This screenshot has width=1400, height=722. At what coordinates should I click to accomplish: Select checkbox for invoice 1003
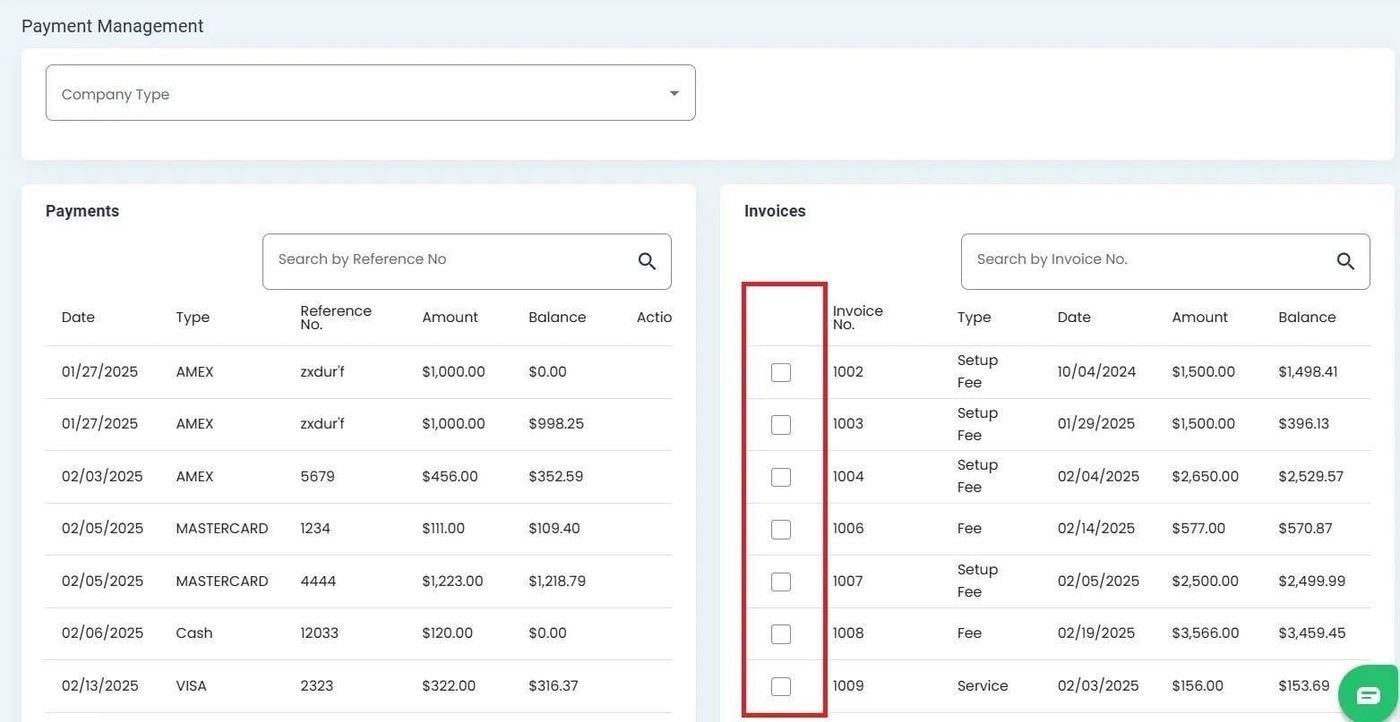(781, 425)
